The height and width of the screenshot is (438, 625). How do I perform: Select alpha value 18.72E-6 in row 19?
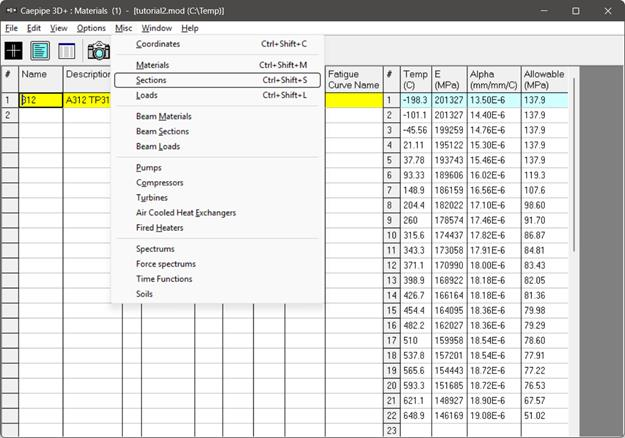coord(493,371)
